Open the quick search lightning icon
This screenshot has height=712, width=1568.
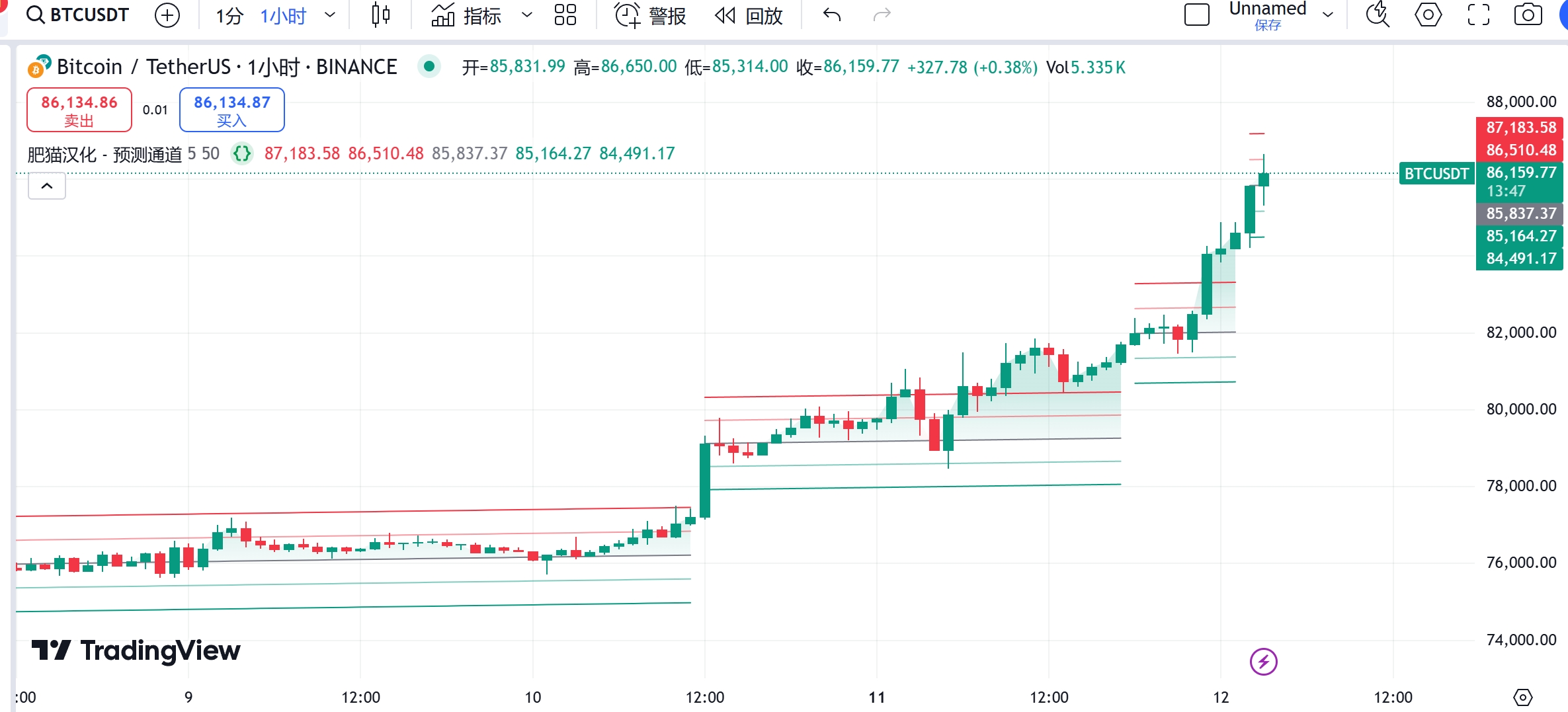pyautogui.click(x=1378, y=15)
